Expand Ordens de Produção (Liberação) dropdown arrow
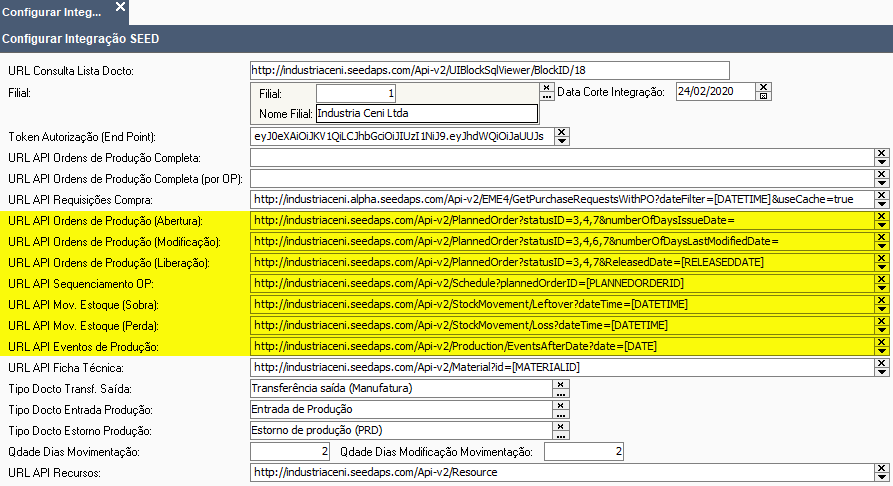The height and width of the screenshot is (486, 893). point(882,267)
